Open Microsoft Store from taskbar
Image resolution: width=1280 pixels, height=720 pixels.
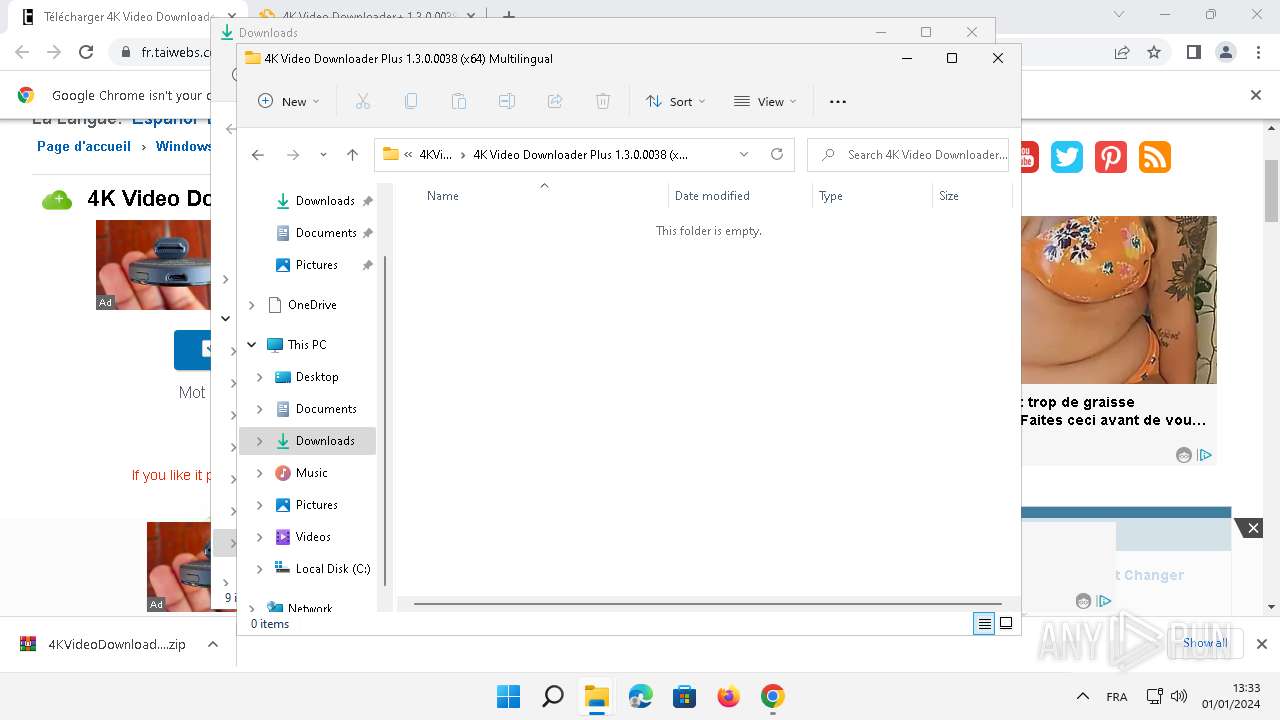(x=685, y=696)
